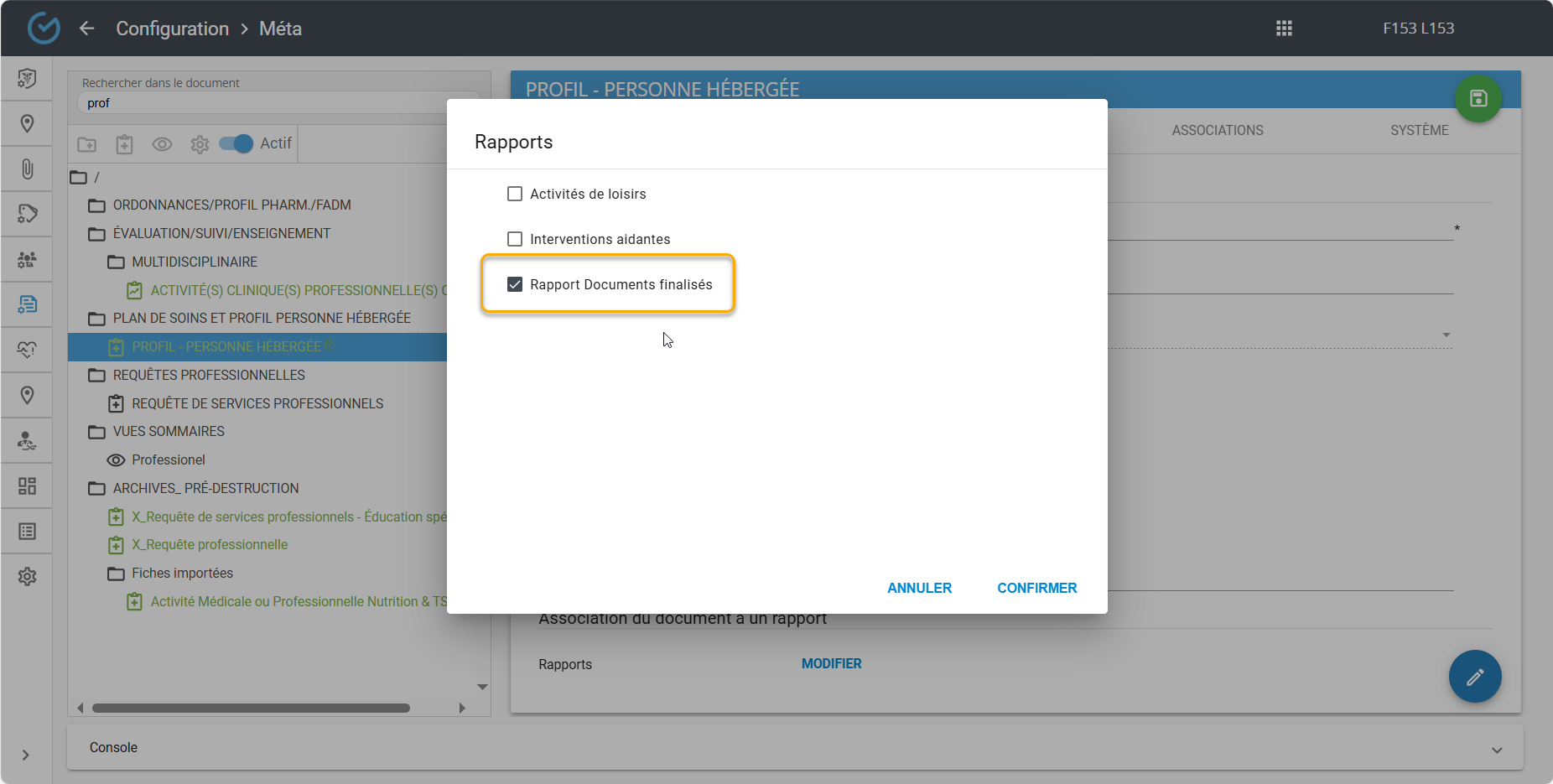The width and height of the screenshot is (1553, 784).
Task: Expand the left sidebar with chevron
Action: (26, 755)
